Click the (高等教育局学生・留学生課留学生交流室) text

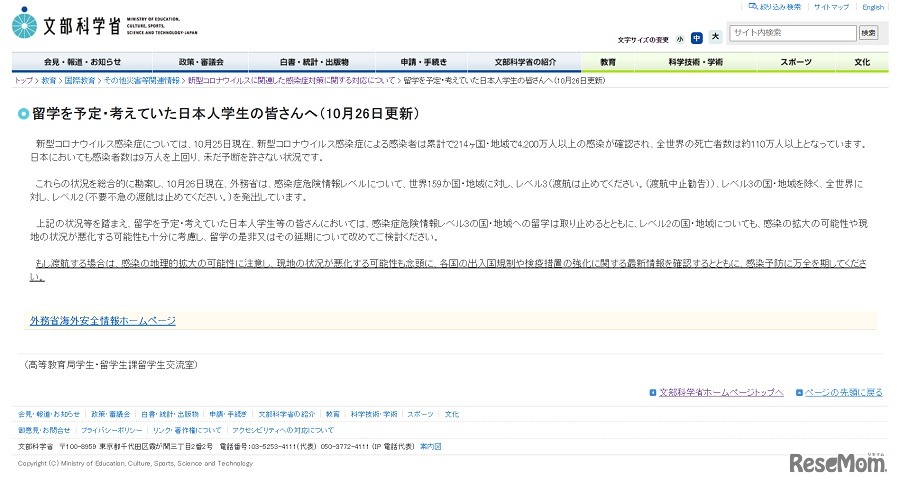pyautogui.click(x=111, y=365)
